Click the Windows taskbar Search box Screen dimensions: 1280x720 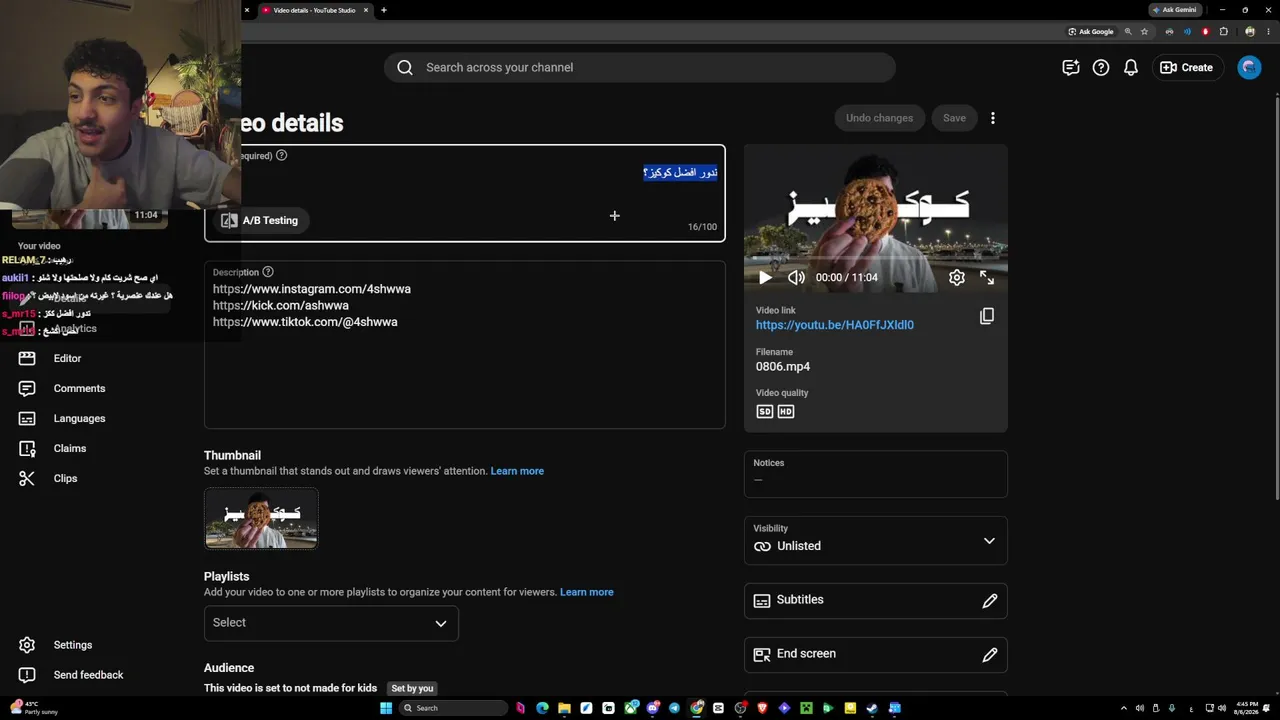click(x=453, y=708)
